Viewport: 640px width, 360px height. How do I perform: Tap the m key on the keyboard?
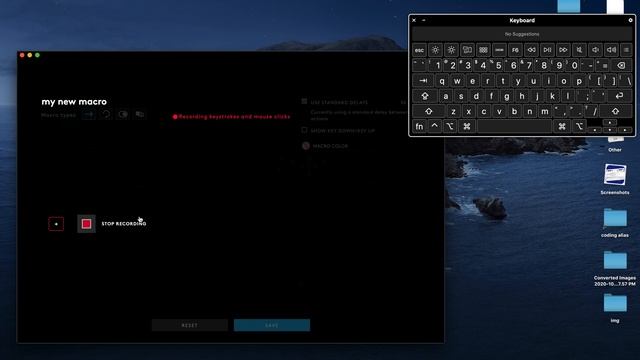[544, 111]
